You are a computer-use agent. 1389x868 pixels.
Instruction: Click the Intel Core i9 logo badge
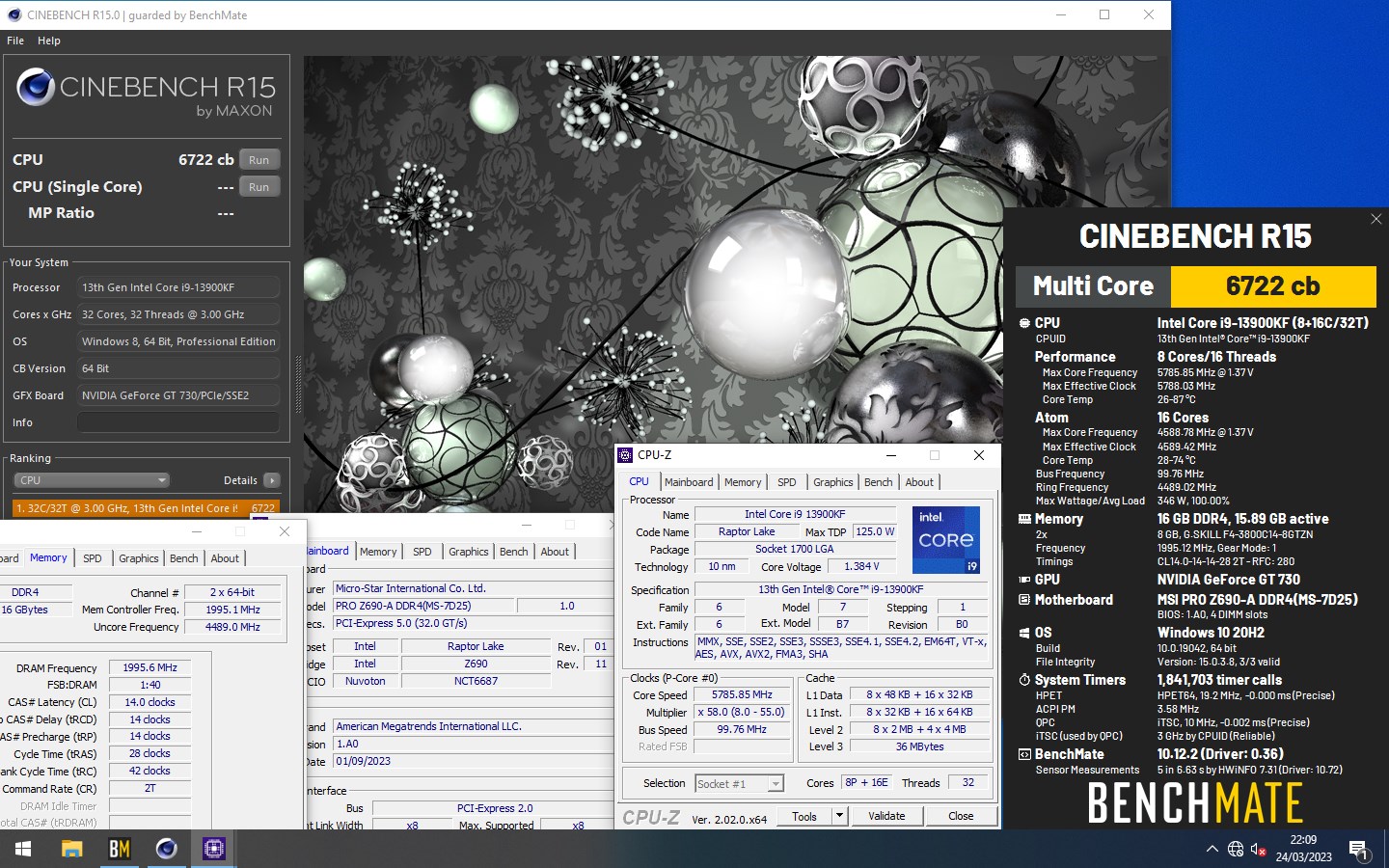click(946, 540)
